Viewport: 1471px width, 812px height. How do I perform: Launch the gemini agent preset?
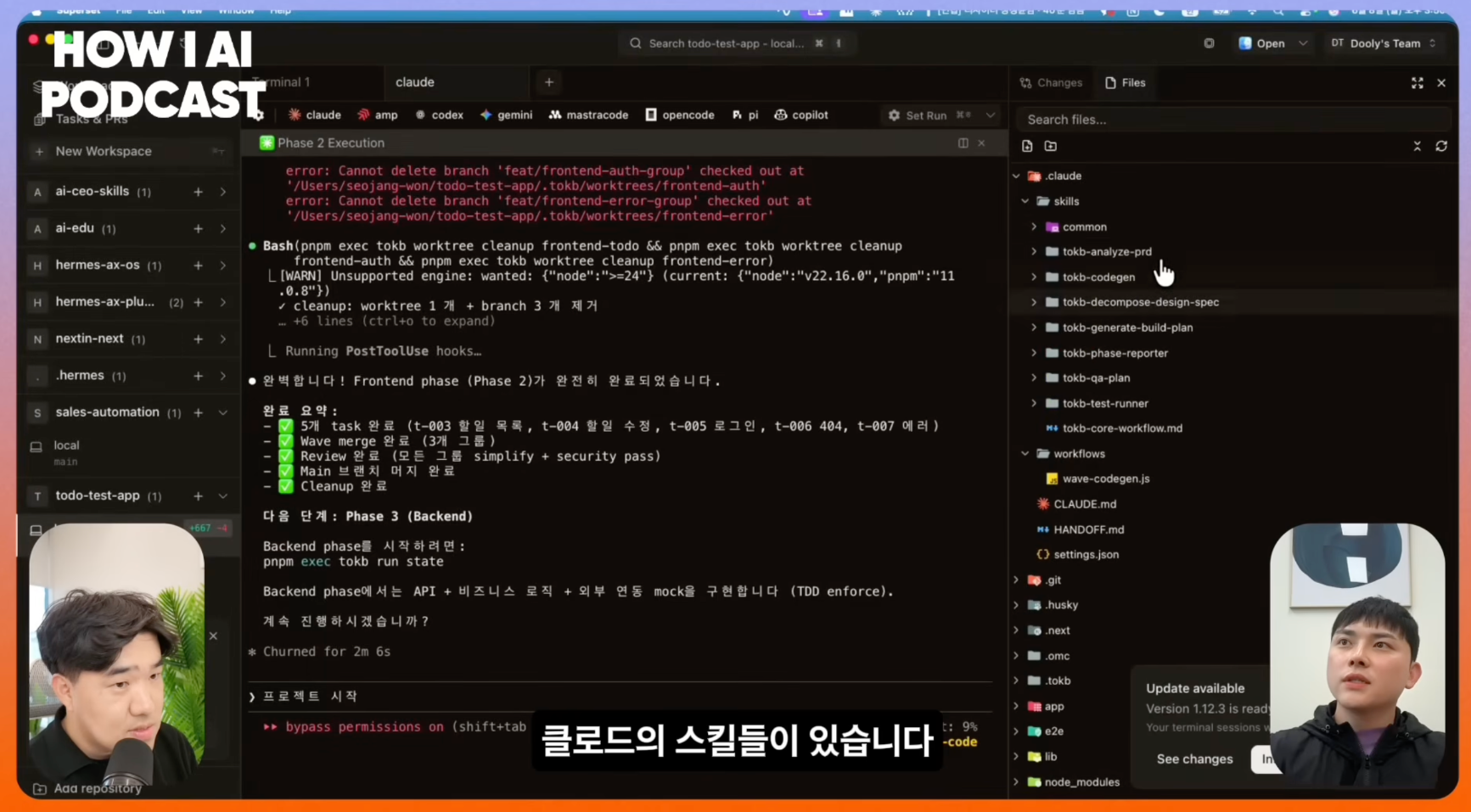coord(507,115)
